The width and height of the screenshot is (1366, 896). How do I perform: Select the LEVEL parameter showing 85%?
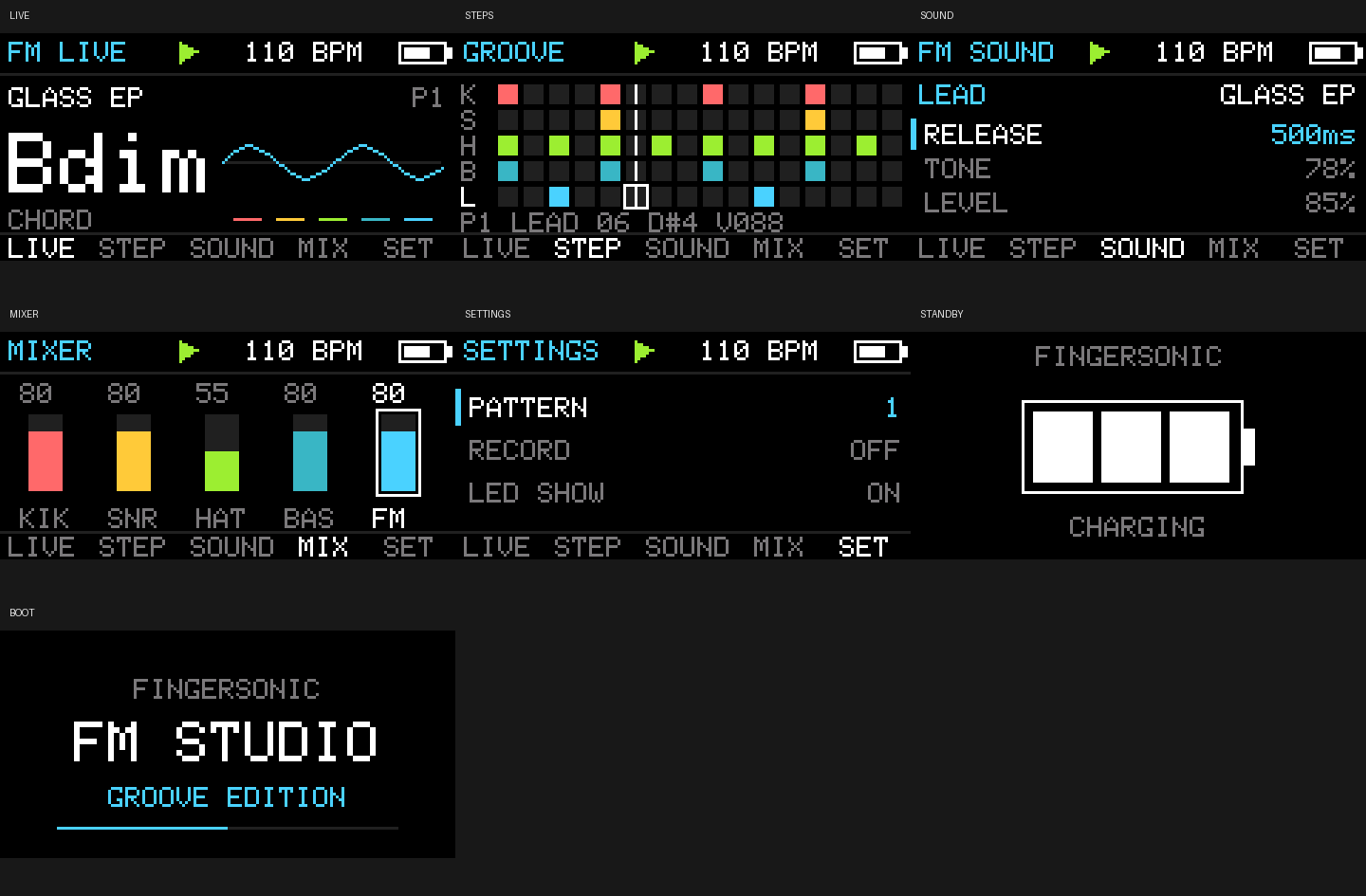coord(1136,203)
